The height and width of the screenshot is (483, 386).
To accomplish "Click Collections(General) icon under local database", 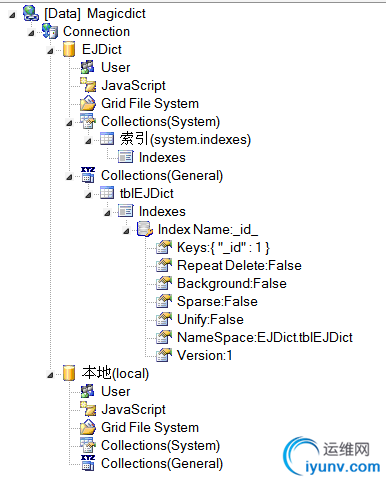I will (88, 463).
